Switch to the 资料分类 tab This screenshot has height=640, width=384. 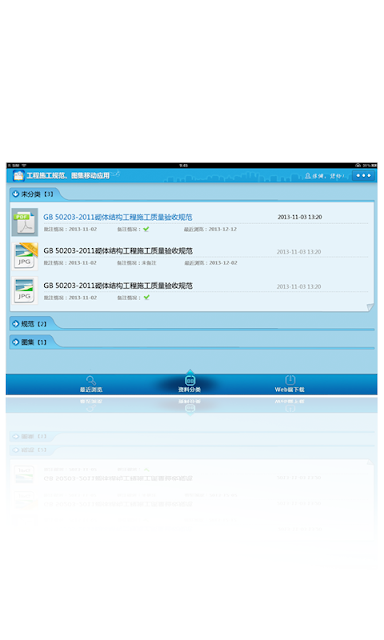tap(190, 383)
